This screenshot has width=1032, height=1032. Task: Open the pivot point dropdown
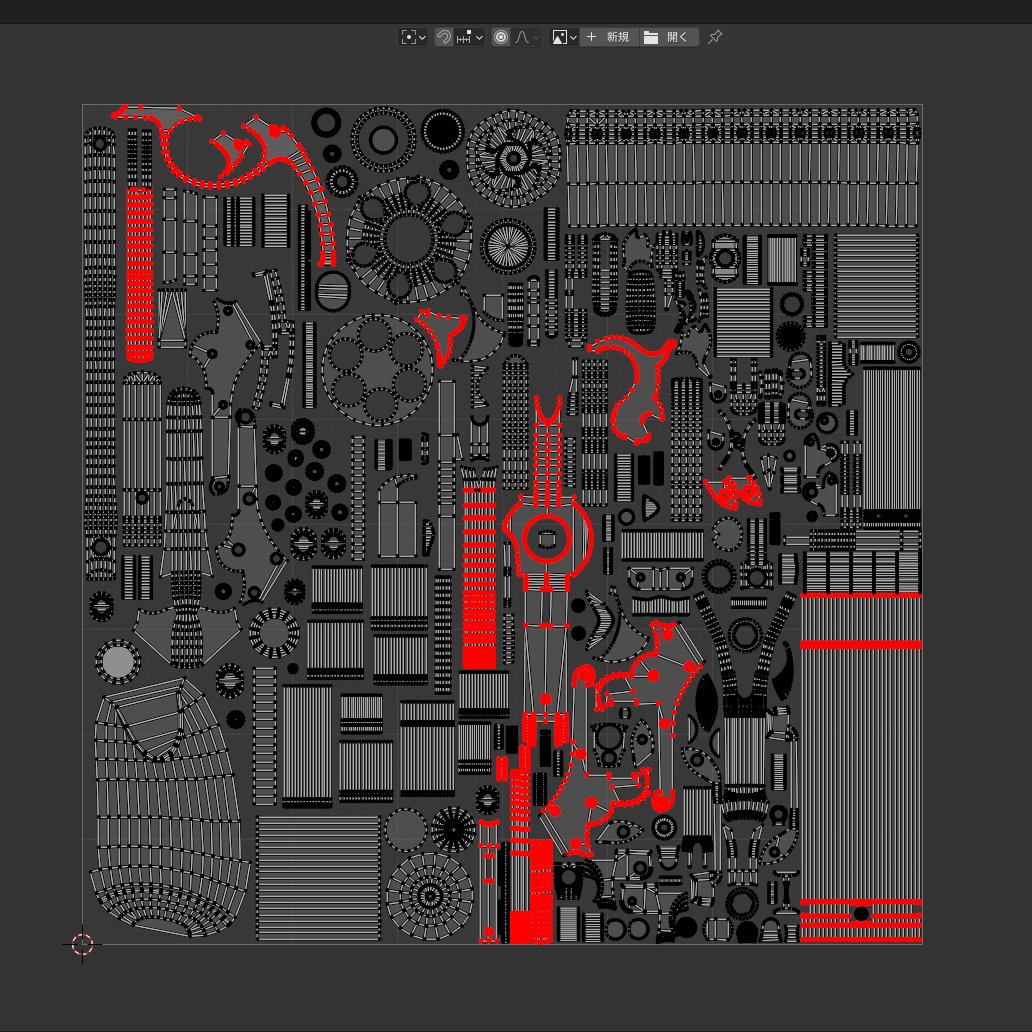414,38
